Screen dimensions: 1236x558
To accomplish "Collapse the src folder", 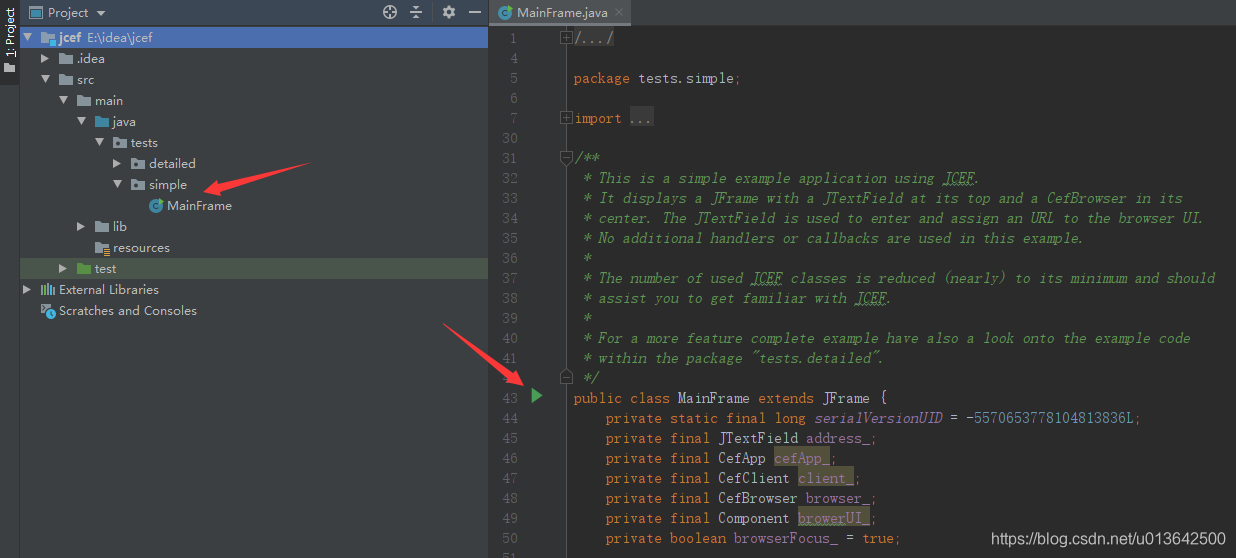I will coord(46,79).
